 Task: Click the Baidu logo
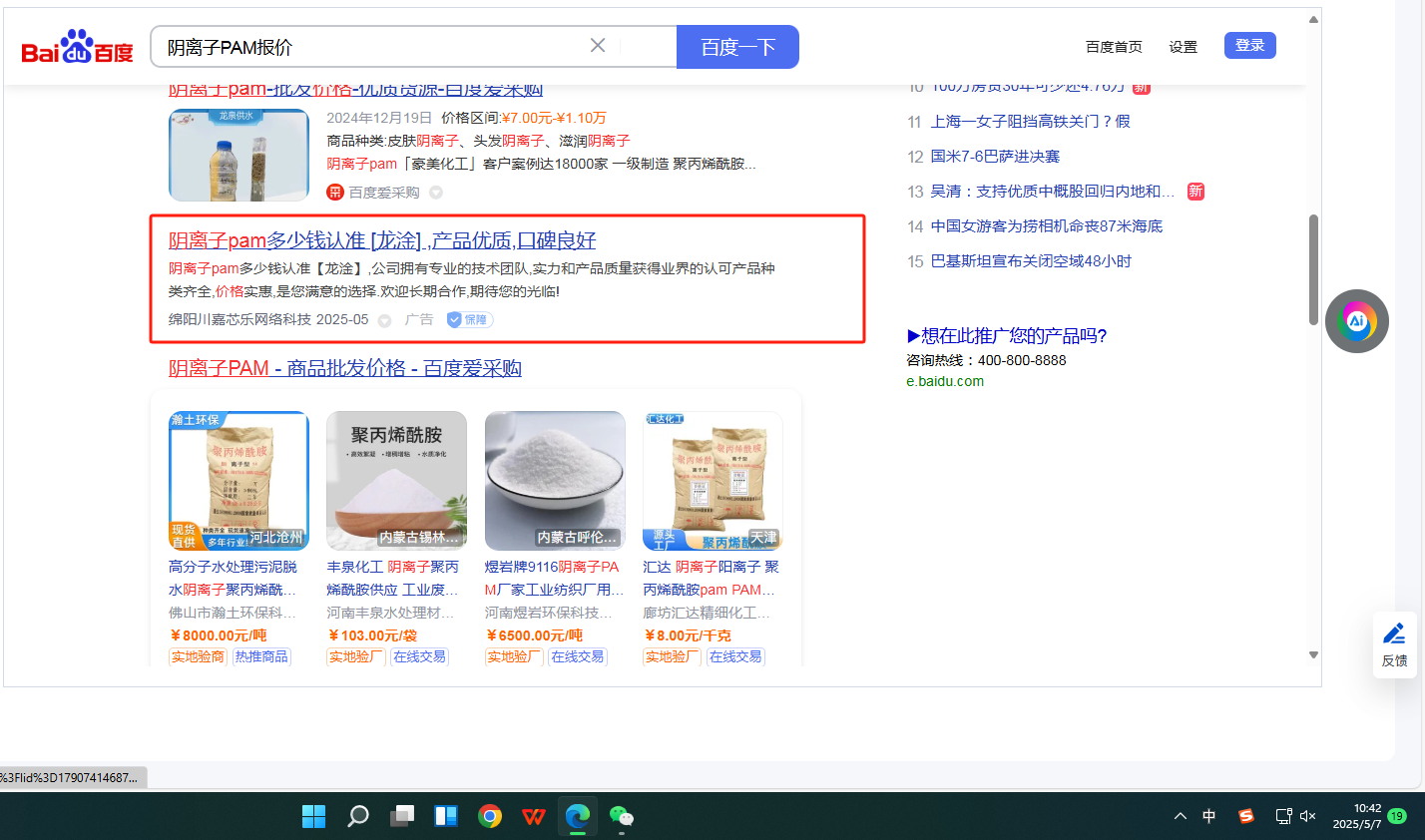tap(78, 47)
